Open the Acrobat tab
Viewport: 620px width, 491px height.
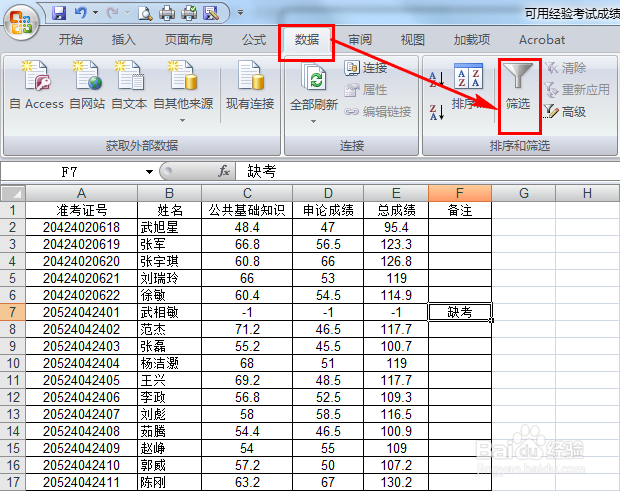coord(542,40)
